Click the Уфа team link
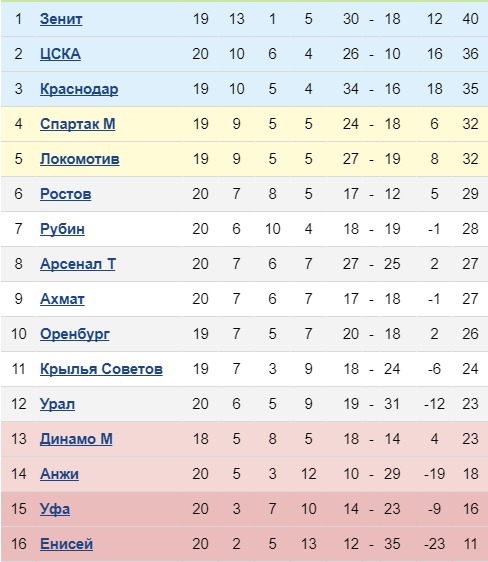The height and width of the screenshot is (562, 488). [x=54, y=509]
